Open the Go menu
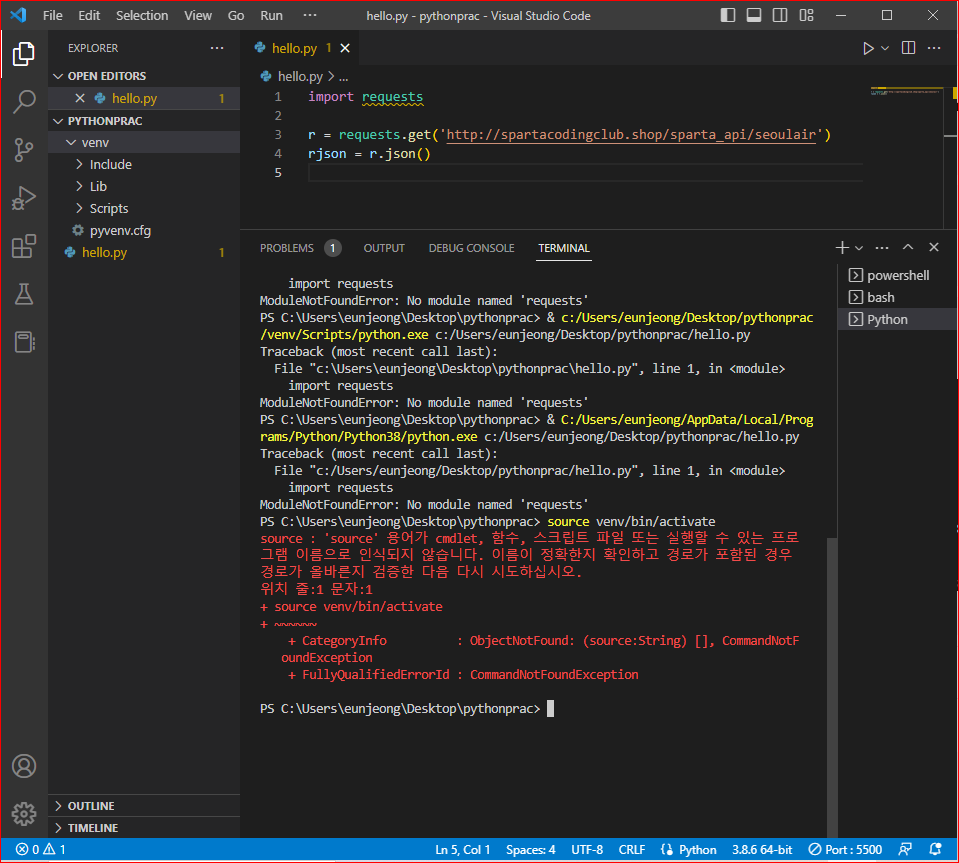 [x=236, y=16]
